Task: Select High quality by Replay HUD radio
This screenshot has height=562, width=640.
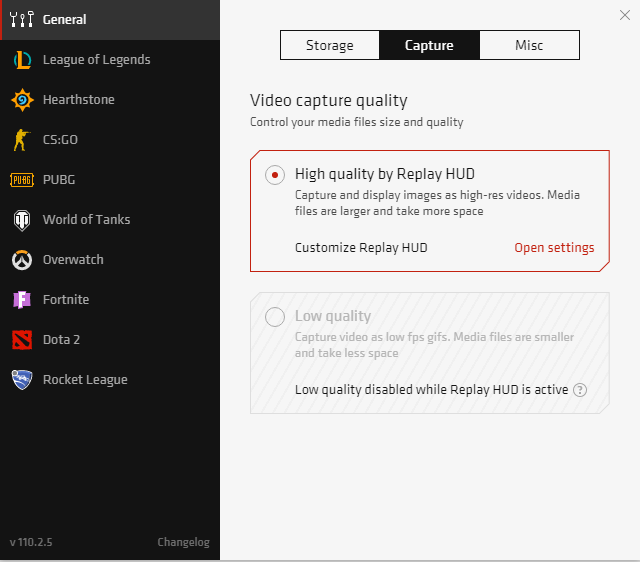Action: [275, 175]
